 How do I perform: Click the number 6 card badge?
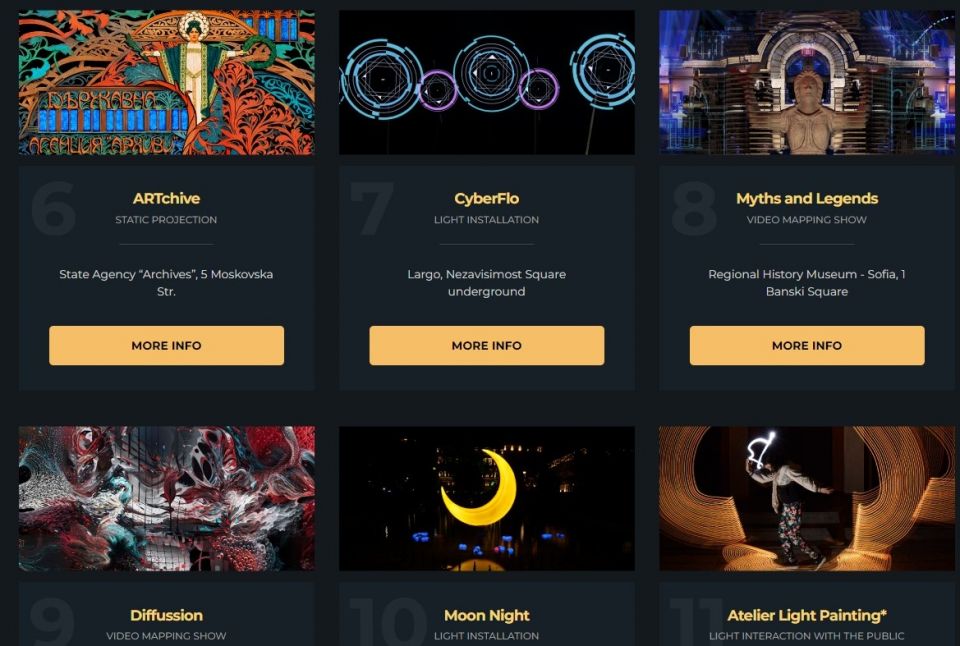pyautogui.click(x=54, y=208)
